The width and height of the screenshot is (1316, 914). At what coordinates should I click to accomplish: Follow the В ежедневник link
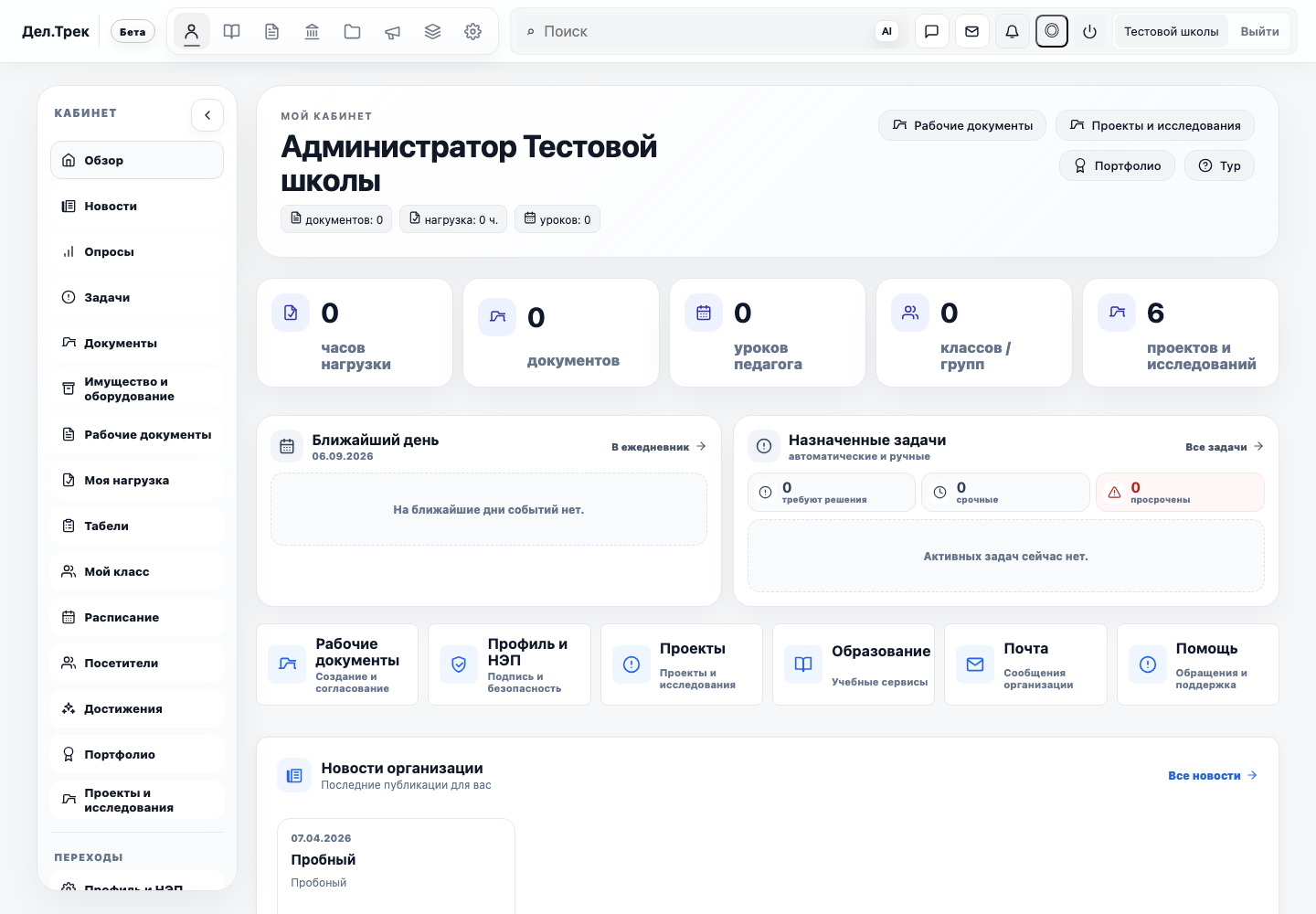[x=659, y=447]
